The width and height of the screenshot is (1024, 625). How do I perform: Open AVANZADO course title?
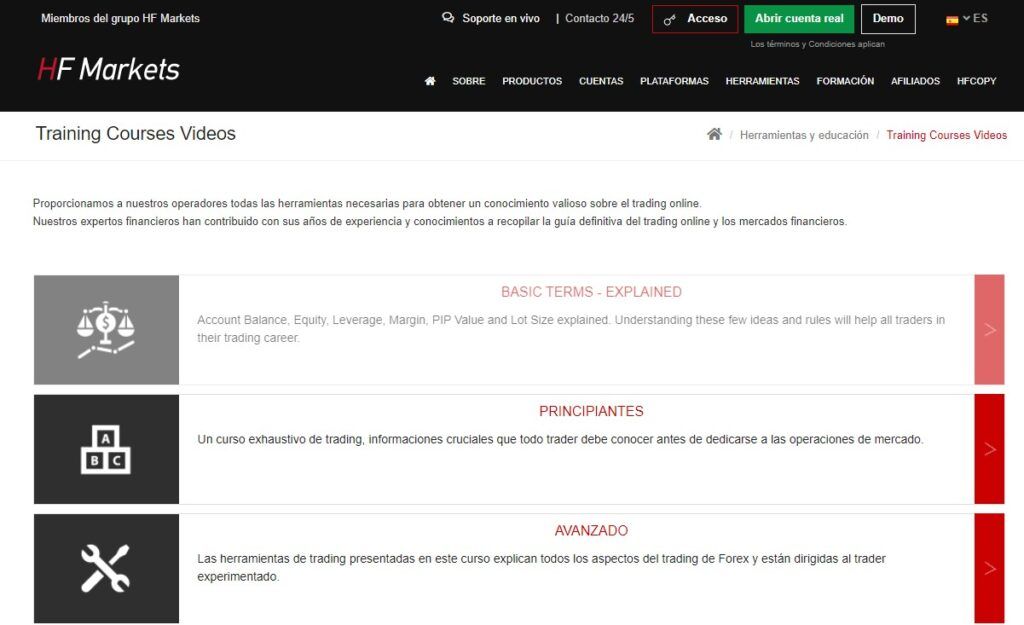click(x=591, y=530)
